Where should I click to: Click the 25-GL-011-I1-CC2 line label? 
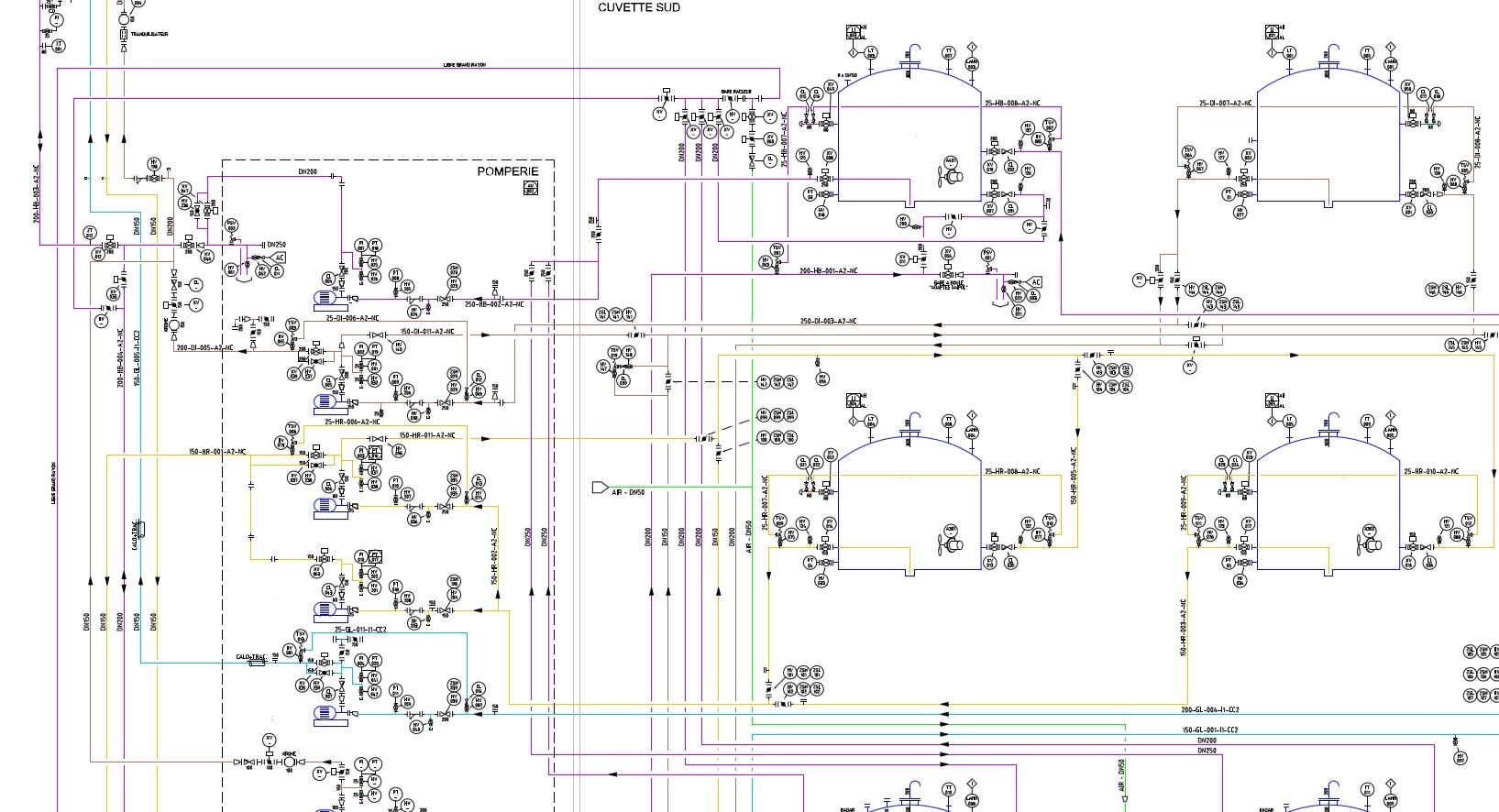tap(360, 630)
